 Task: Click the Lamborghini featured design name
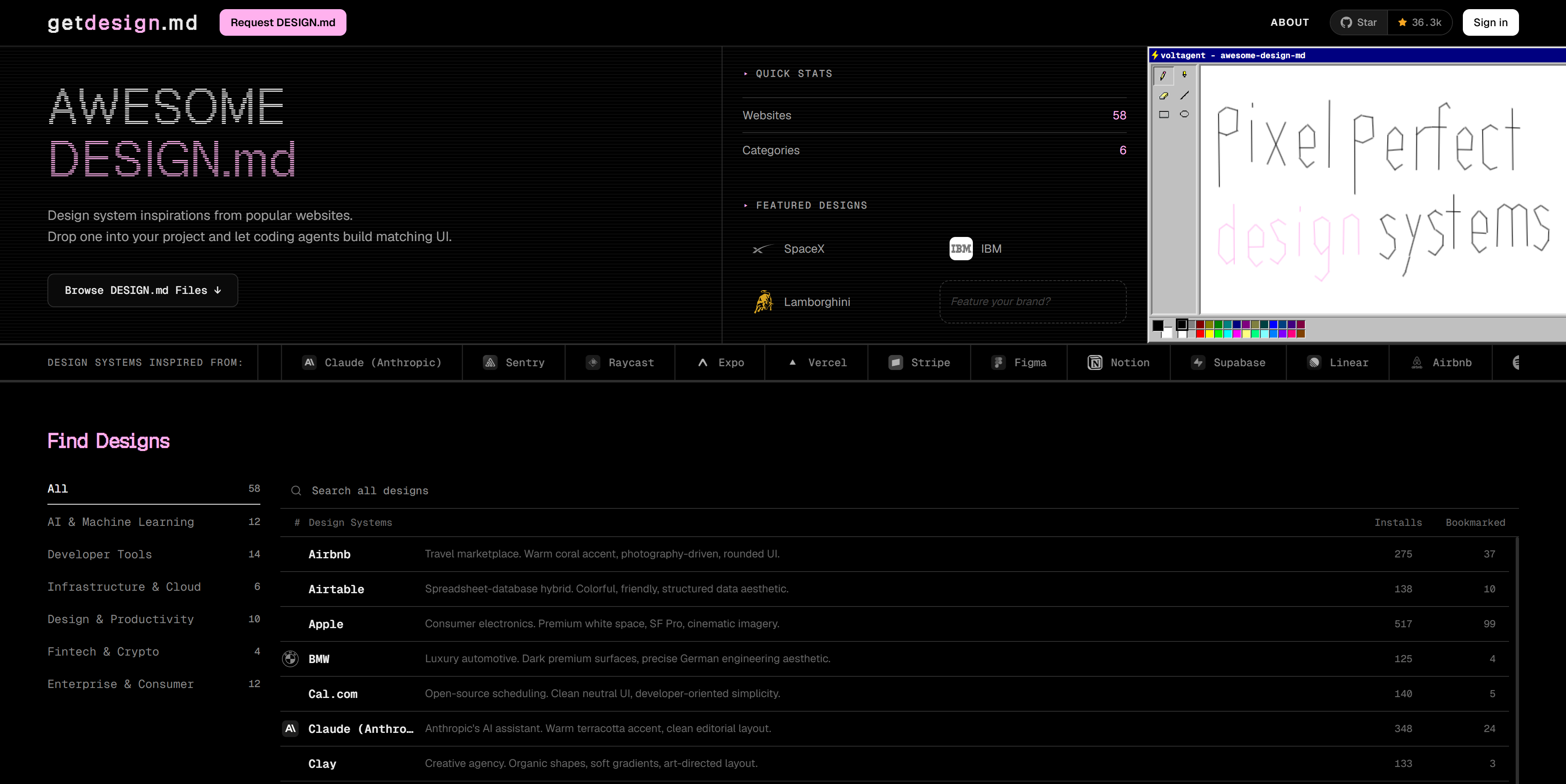point(816,302)
